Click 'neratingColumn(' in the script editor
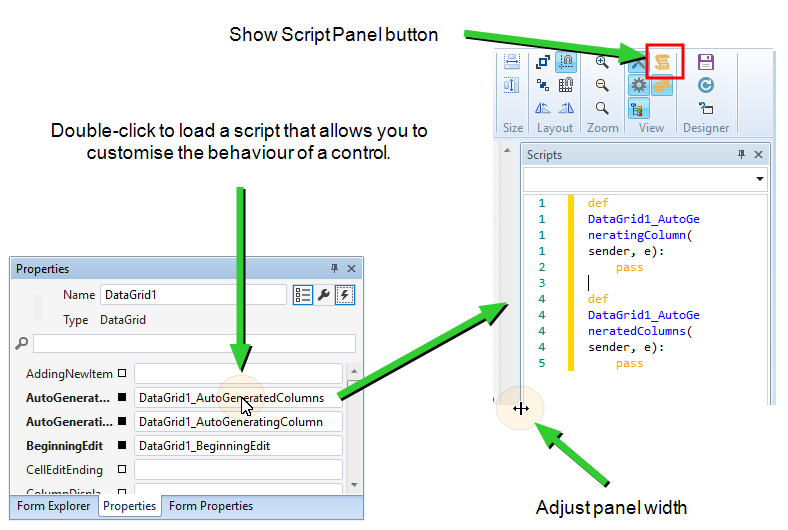This screenshot has height=530, width=788. [640, 235]
